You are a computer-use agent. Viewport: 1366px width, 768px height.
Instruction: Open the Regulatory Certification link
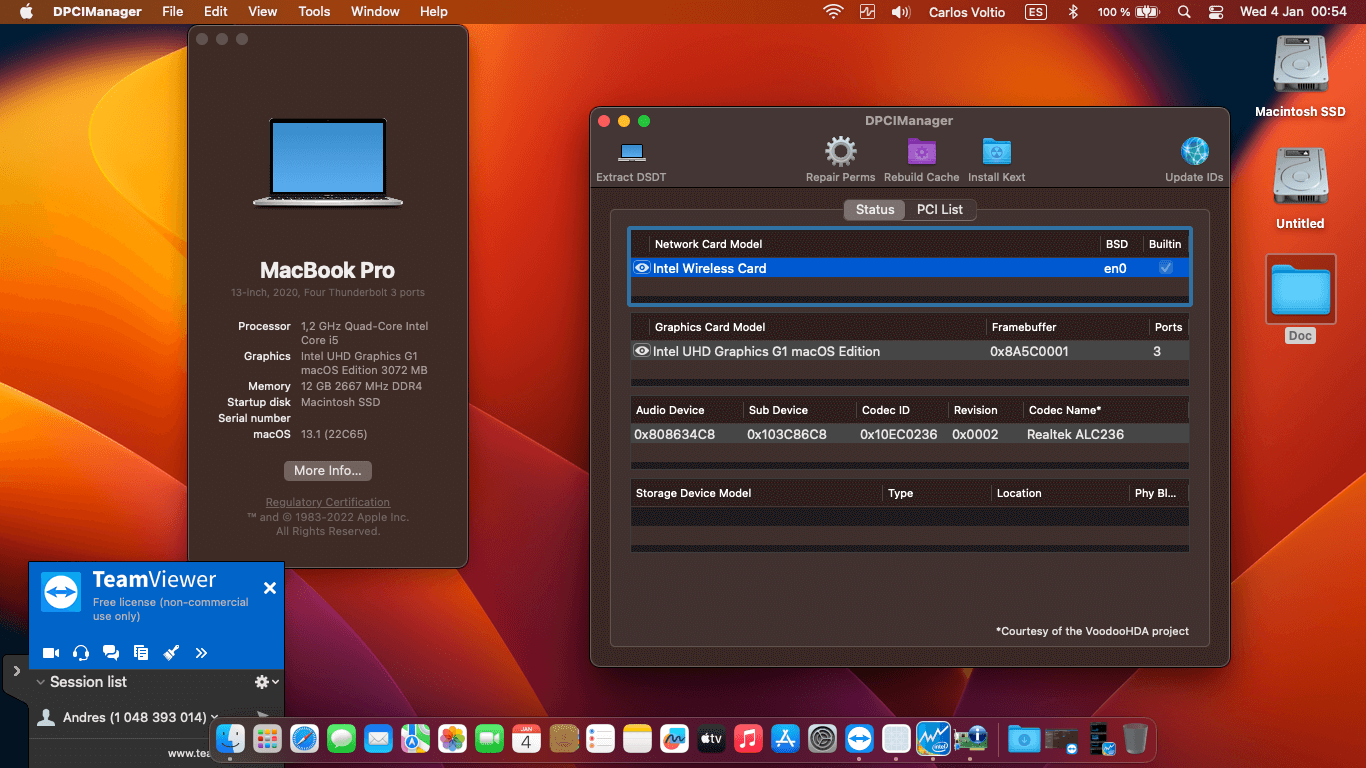[x=328, y=502]
